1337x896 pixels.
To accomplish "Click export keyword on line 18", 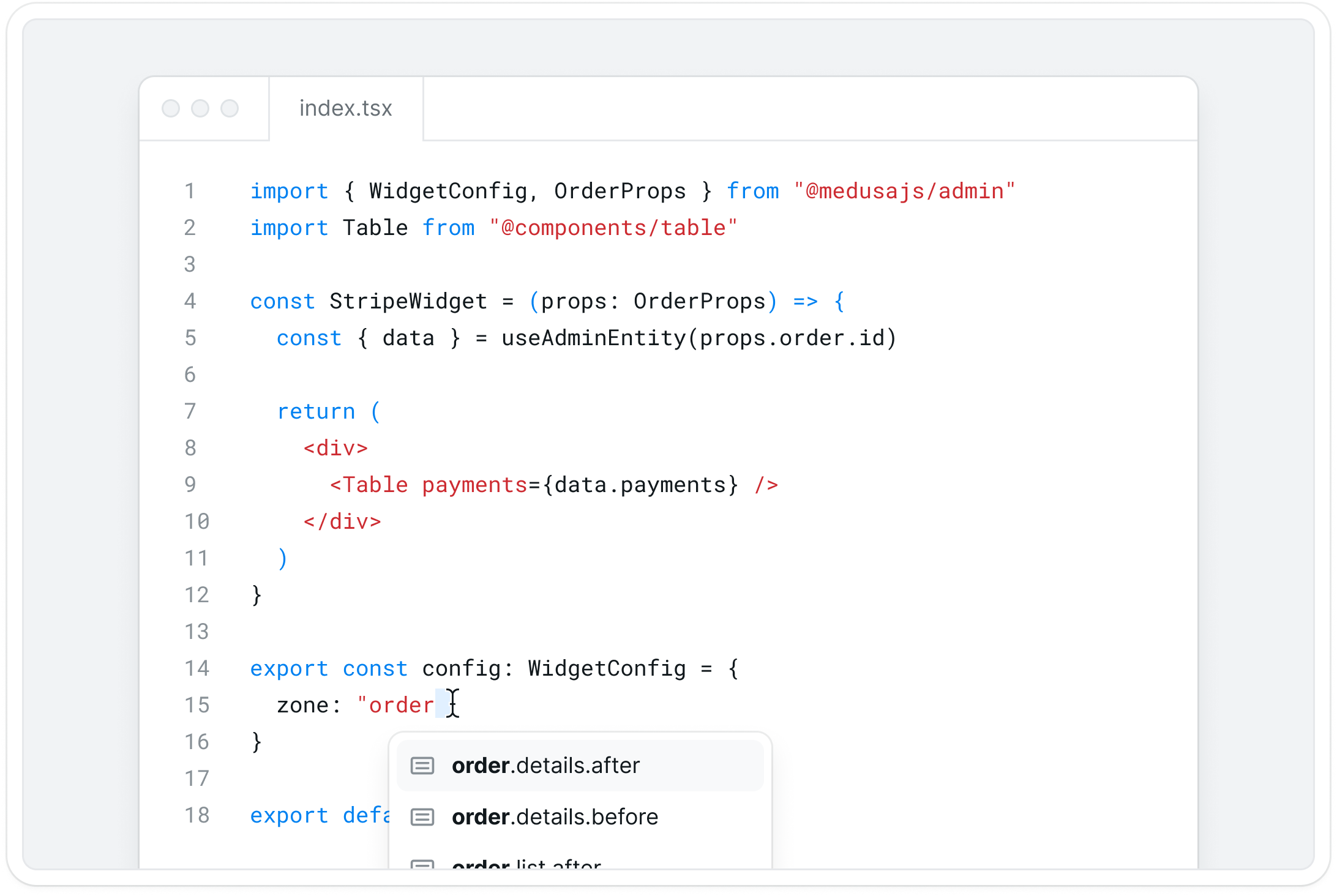I will pos(290,815).
